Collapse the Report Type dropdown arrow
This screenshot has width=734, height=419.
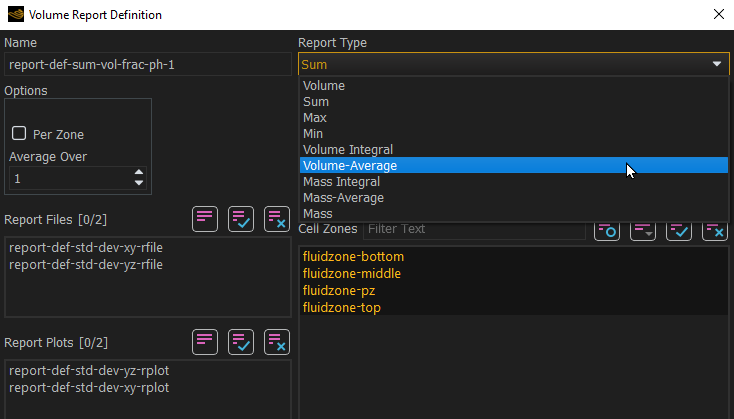point(717,64)
